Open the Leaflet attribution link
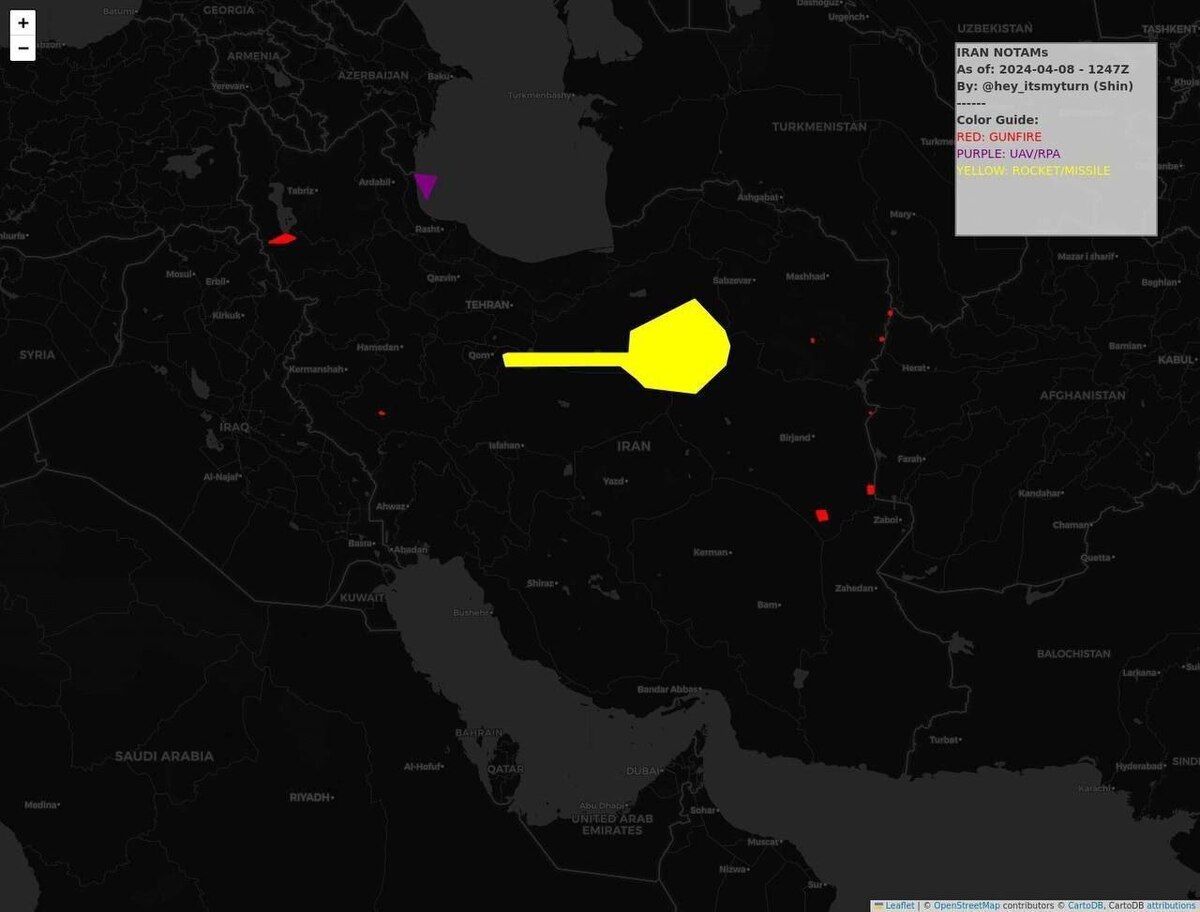This screenshot has width=1200, height=912. coord(899,905)
